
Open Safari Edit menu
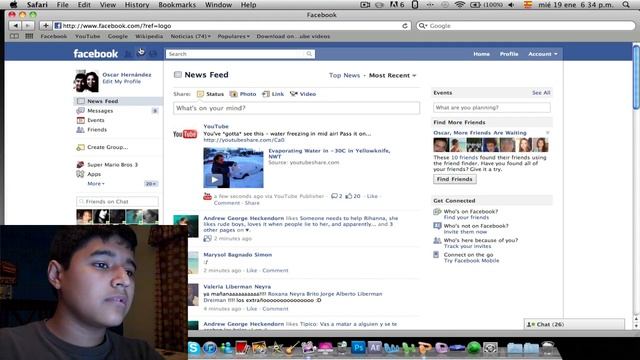pos(84,5)
